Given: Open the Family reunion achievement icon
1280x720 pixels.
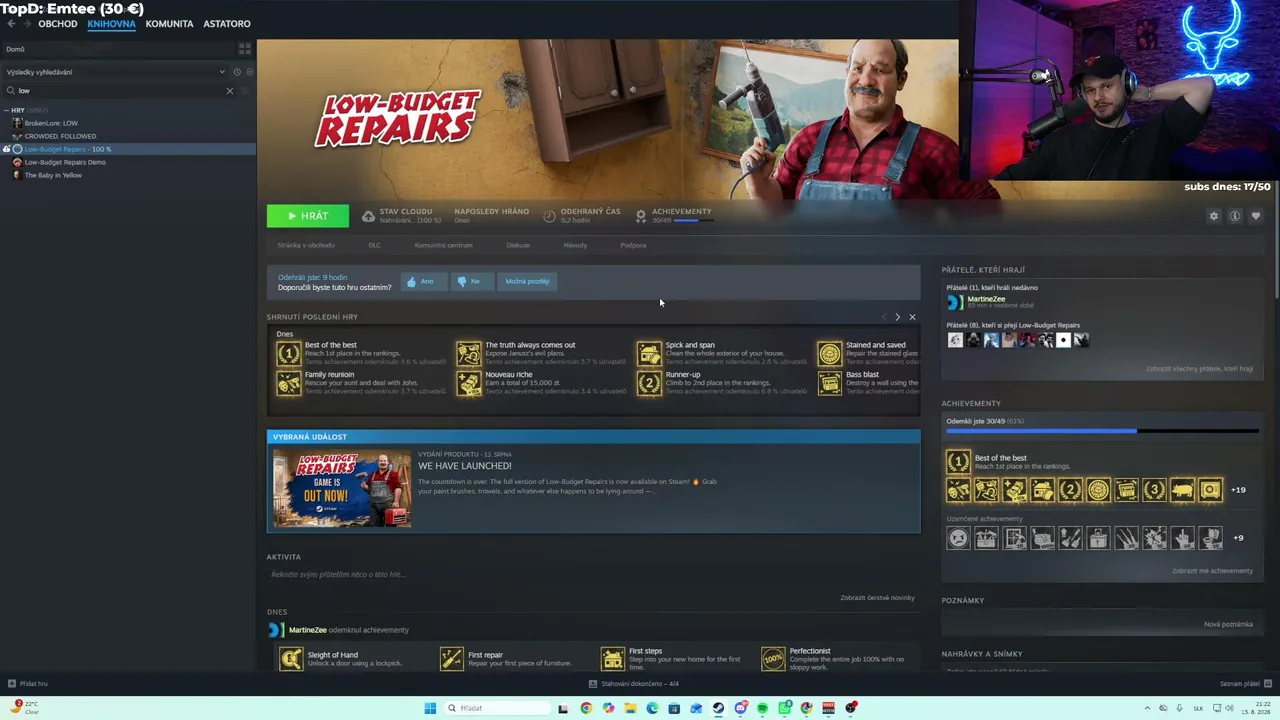Looking at the screenshot, I should click(x=289, y=383).
